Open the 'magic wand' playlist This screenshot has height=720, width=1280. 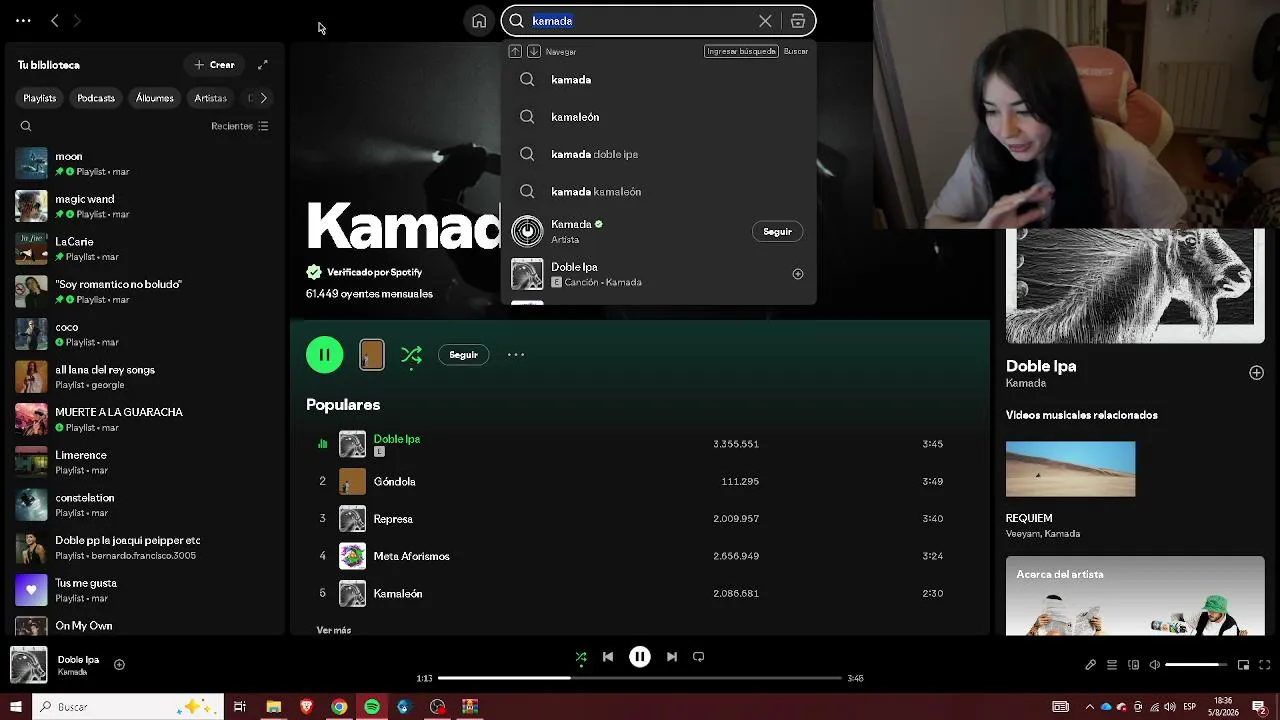tap(145, 206)
